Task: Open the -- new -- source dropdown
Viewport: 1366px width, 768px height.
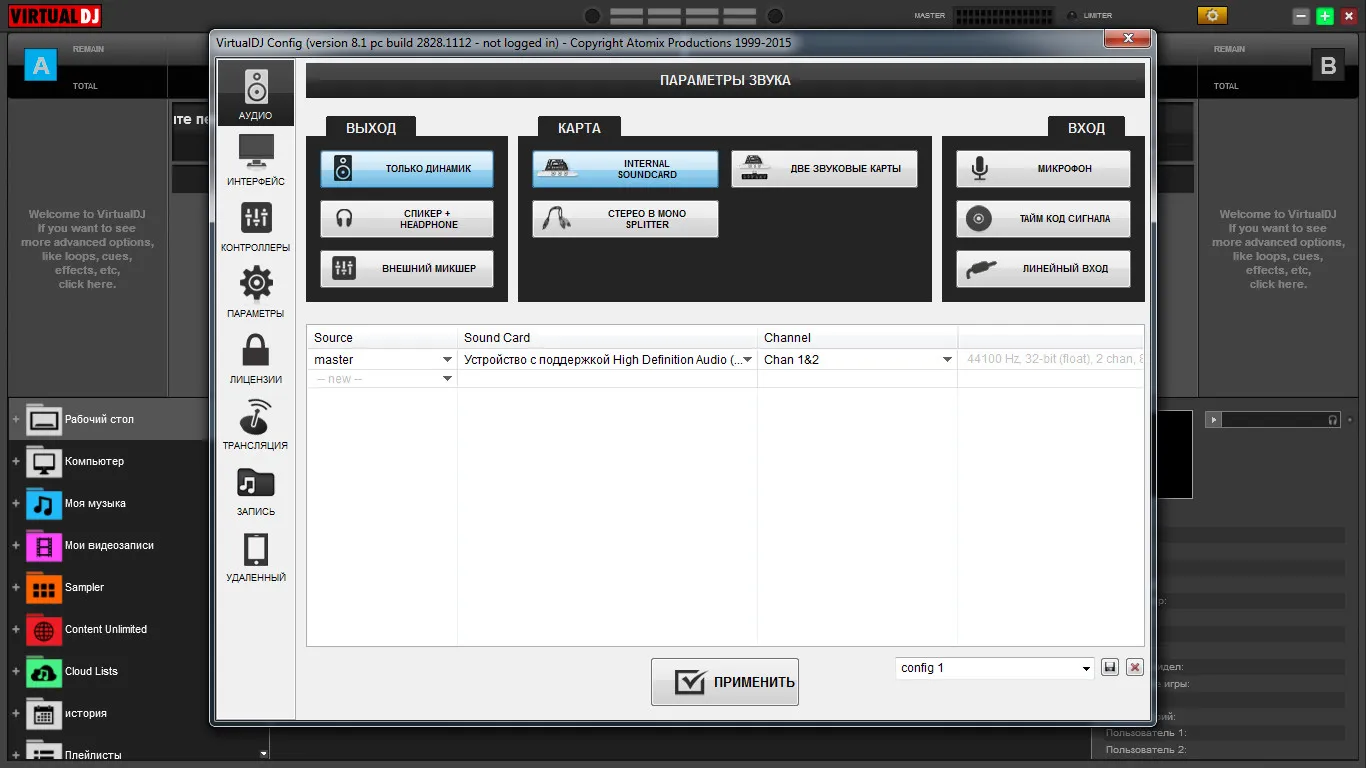Action: [x=447, y=380]
